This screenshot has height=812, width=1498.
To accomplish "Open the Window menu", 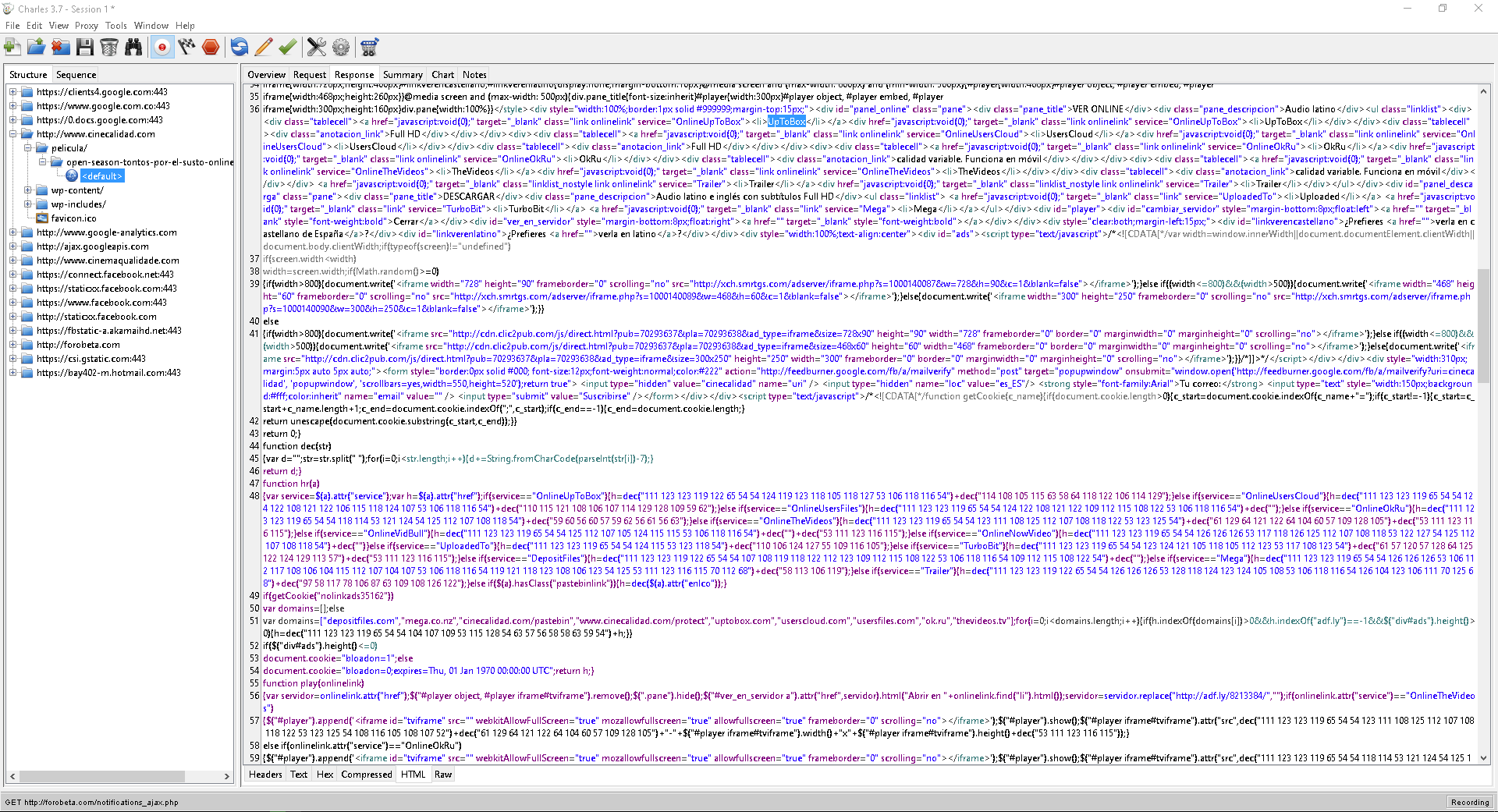I will [x=151, y=26].
